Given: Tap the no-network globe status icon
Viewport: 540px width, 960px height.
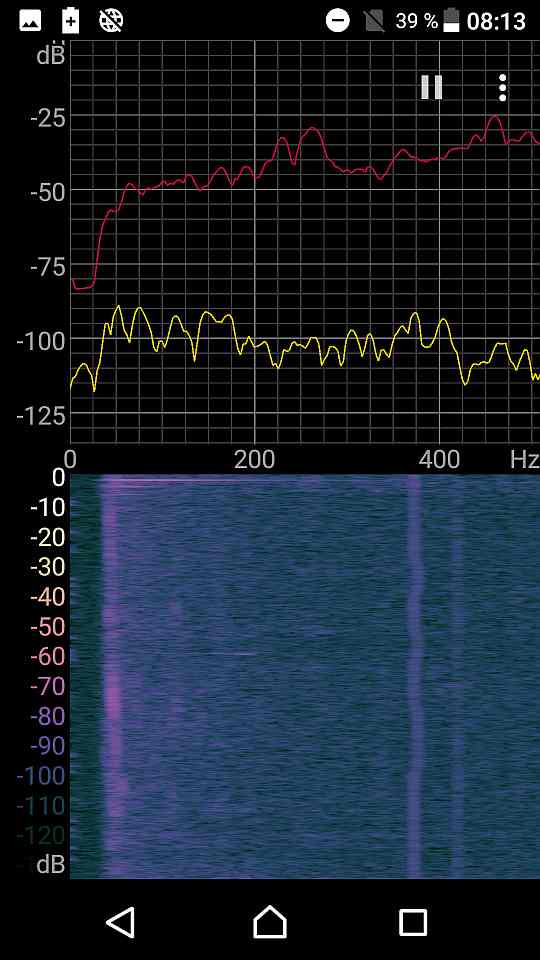Looking at the screenshot, I should [111, 21].
